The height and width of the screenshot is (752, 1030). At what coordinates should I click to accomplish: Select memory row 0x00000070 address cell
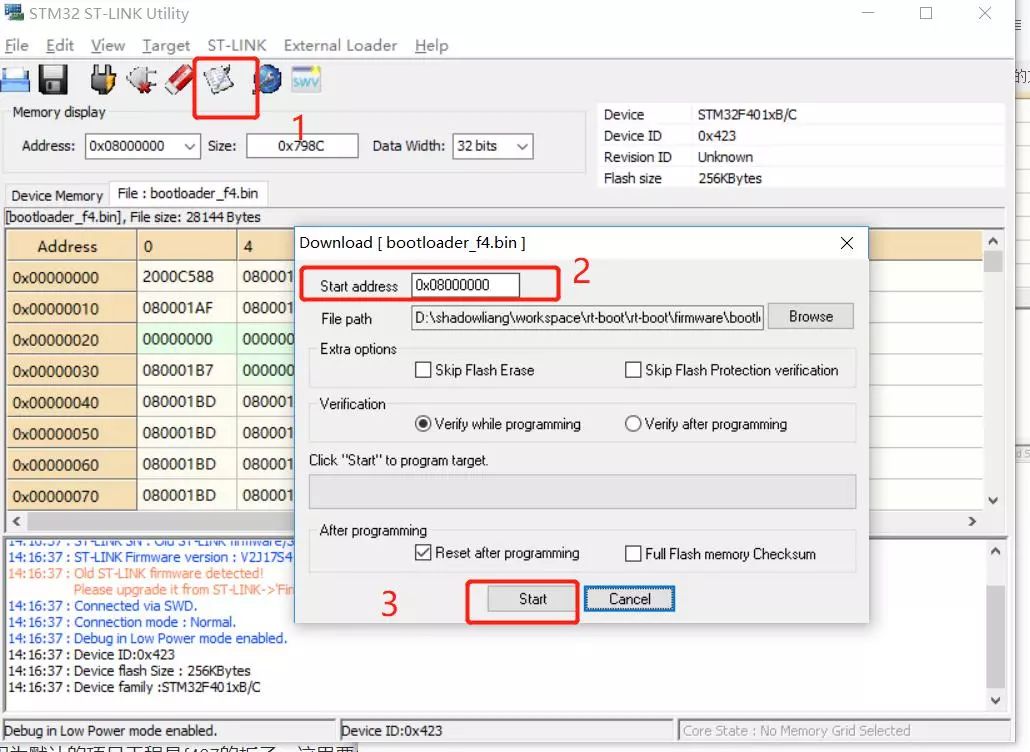[x=71, y=496]
